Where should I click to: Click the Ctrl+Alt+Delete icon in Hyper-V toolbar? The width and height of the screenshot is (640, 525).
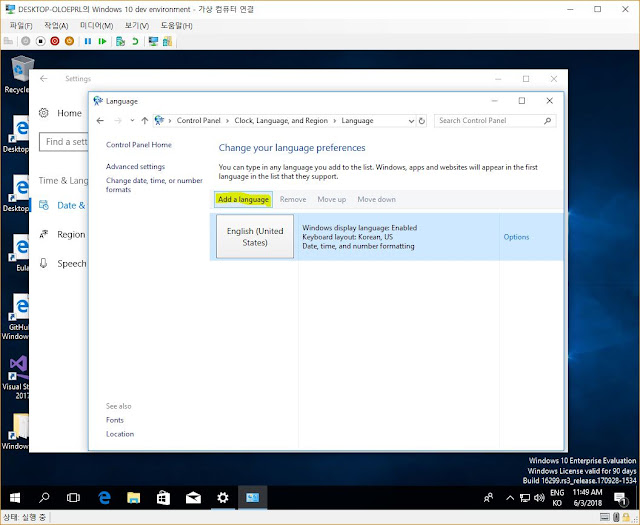pos(8,41)
